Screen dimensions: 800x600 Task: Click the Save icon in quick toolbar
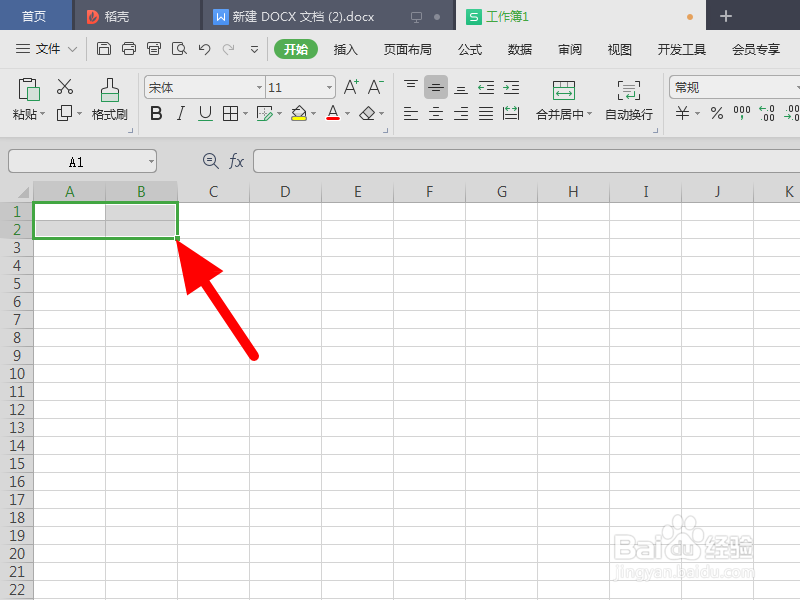[x=104, y=49]
